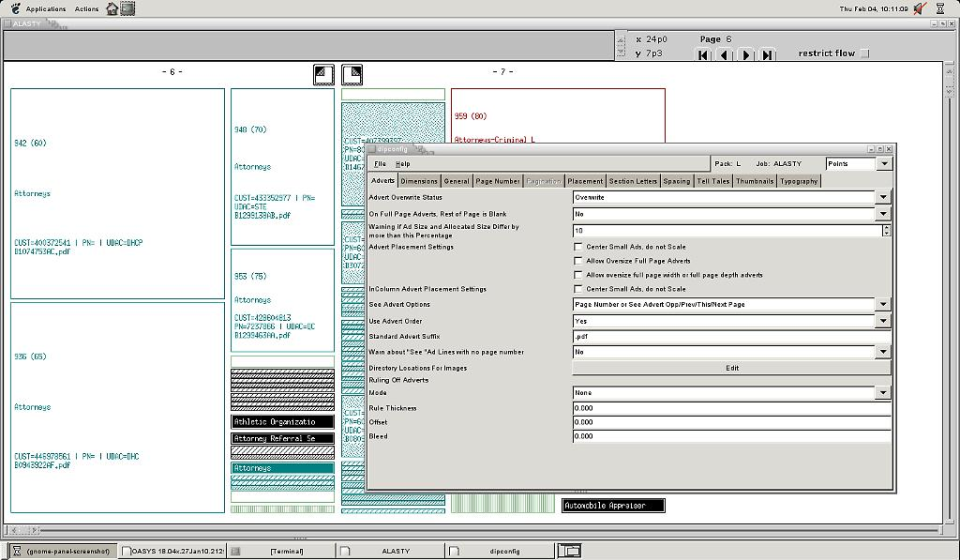Screen dimensions: 960x560
Task: Click the left page corner icon
Action: [x=323, y=75]
